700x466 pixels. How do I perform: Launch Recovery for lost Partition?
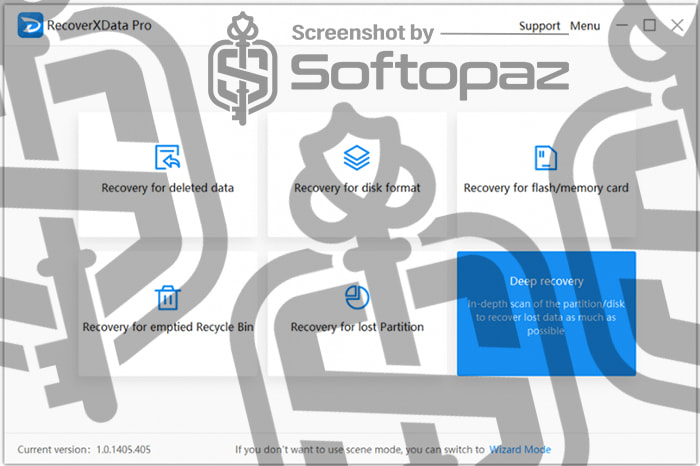(357, 313)
